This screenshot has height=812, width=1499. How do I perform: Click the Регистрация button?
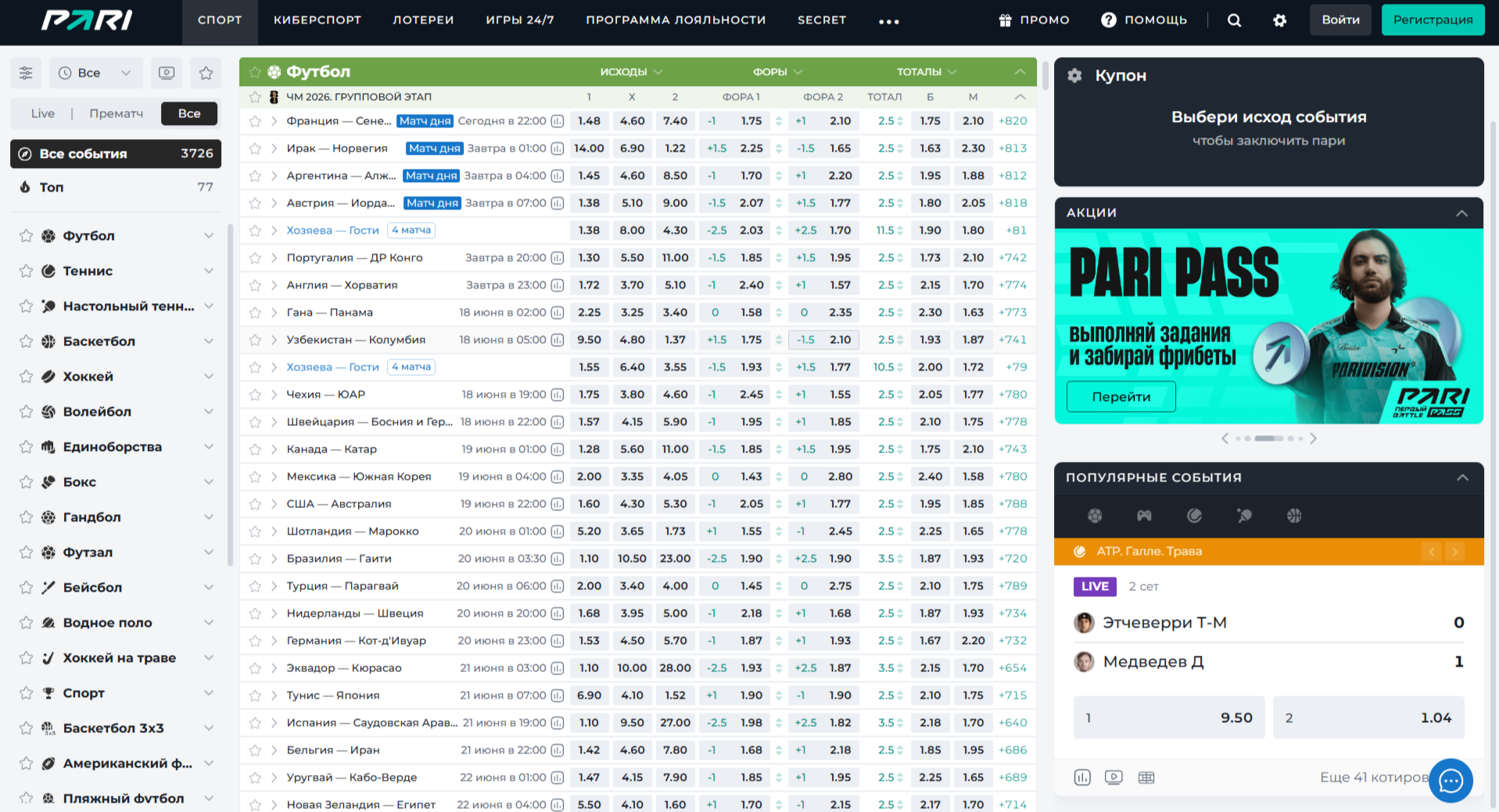[1433, 20]
